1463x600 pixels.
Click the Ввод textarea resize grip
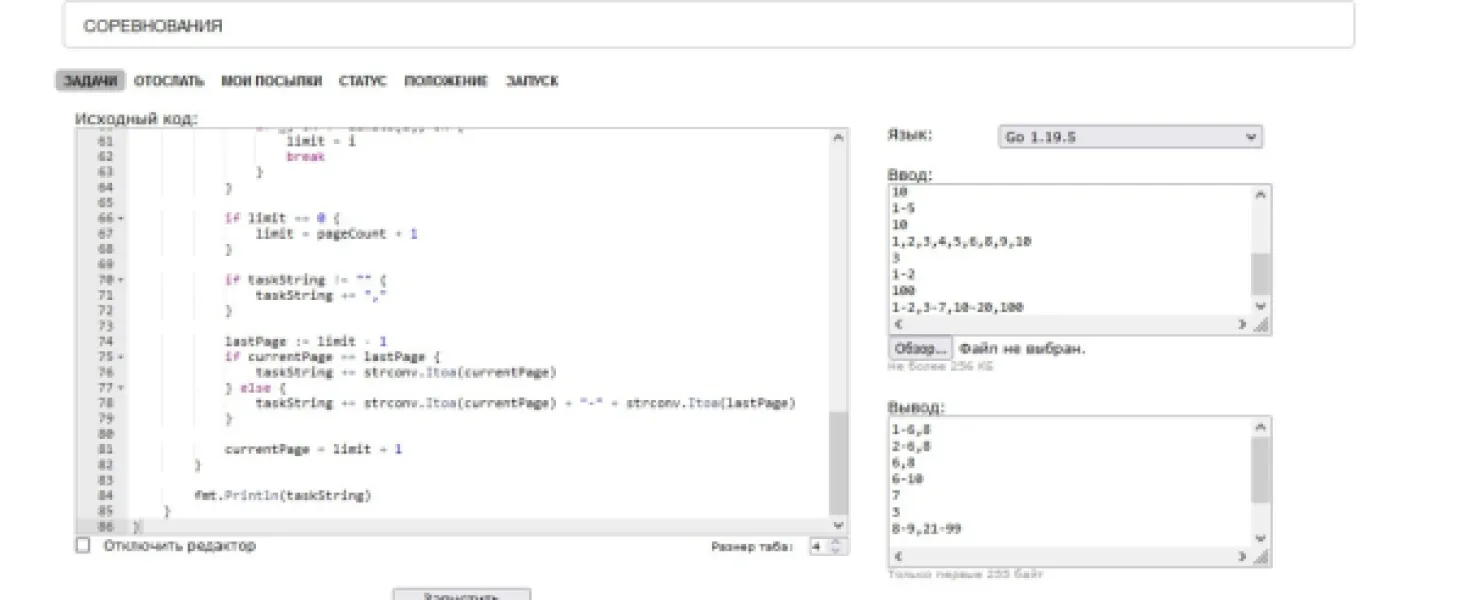tap(1262, 325)
